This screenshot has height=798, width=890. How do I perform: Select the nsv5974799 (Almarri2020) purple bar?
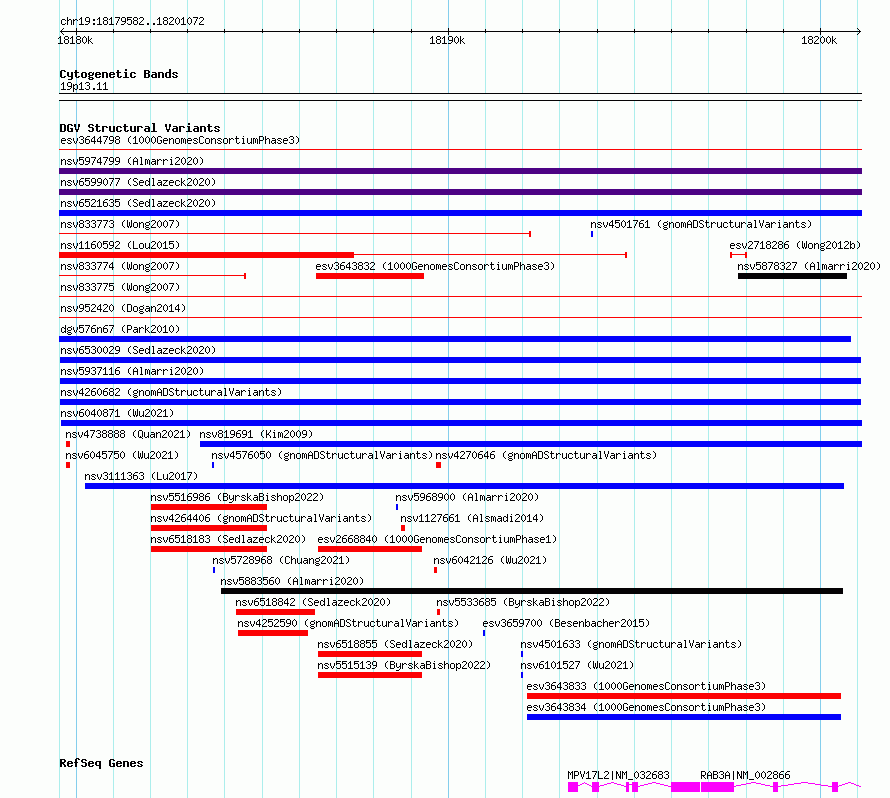point(460,171)
